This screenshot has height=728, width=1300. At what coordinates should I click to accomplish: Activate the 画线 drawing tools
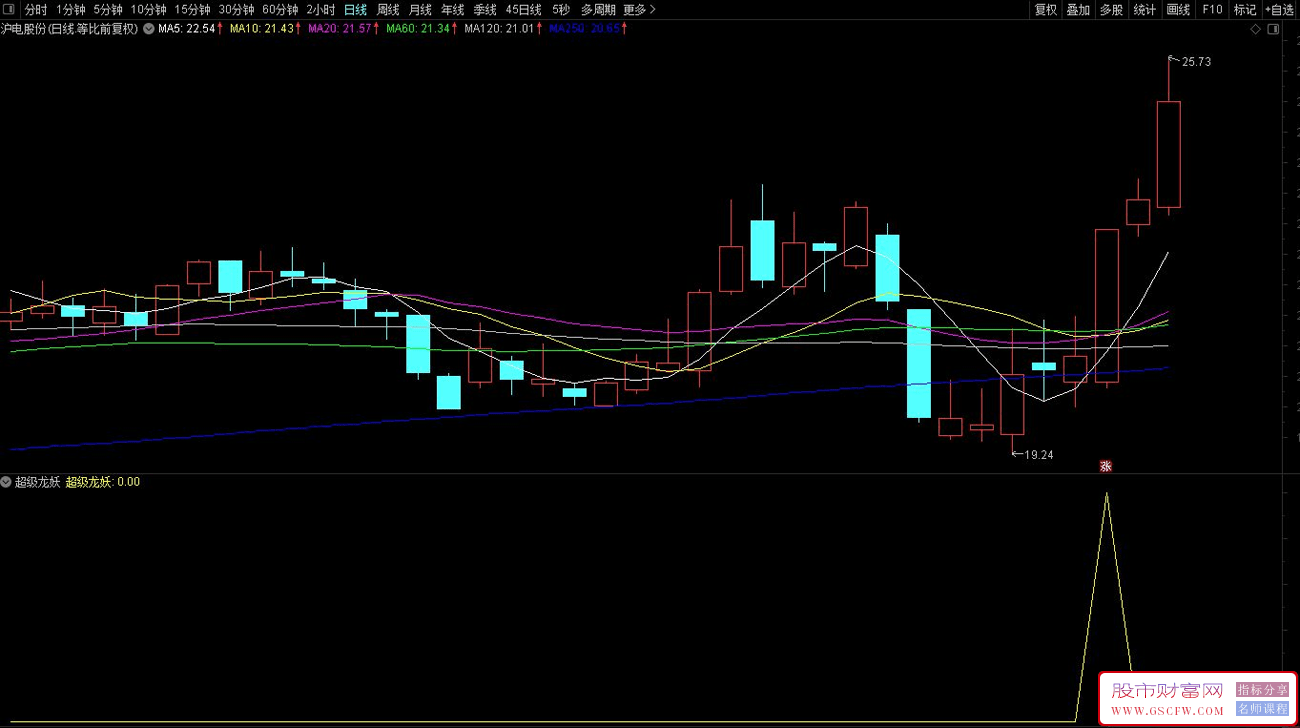1179,9
